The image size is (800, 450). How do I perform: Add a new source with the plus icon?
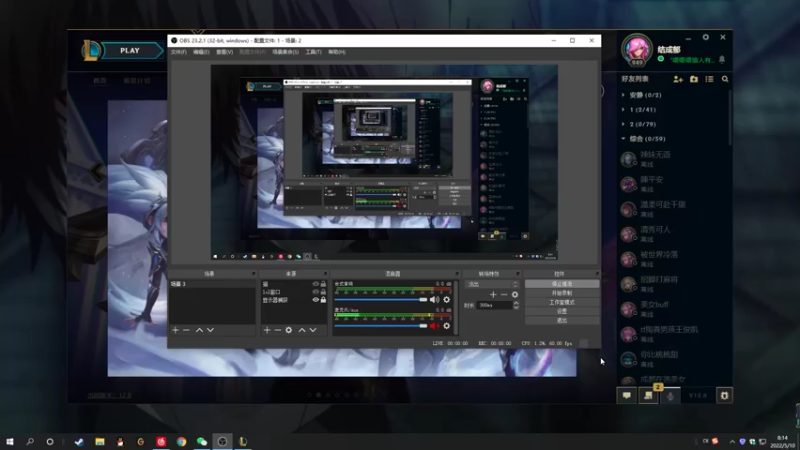coord(267,330)
